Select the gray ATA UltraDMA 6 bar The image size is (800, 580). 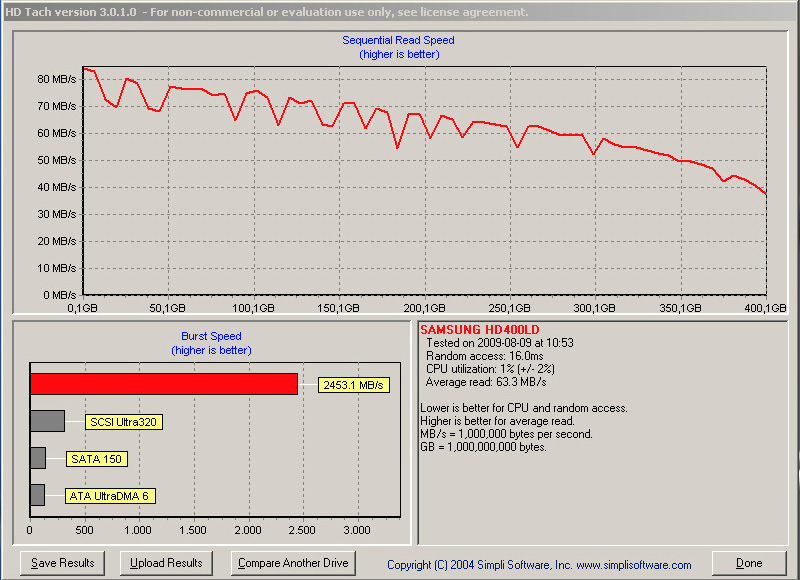pyautogui.click(x=37, y=495)
